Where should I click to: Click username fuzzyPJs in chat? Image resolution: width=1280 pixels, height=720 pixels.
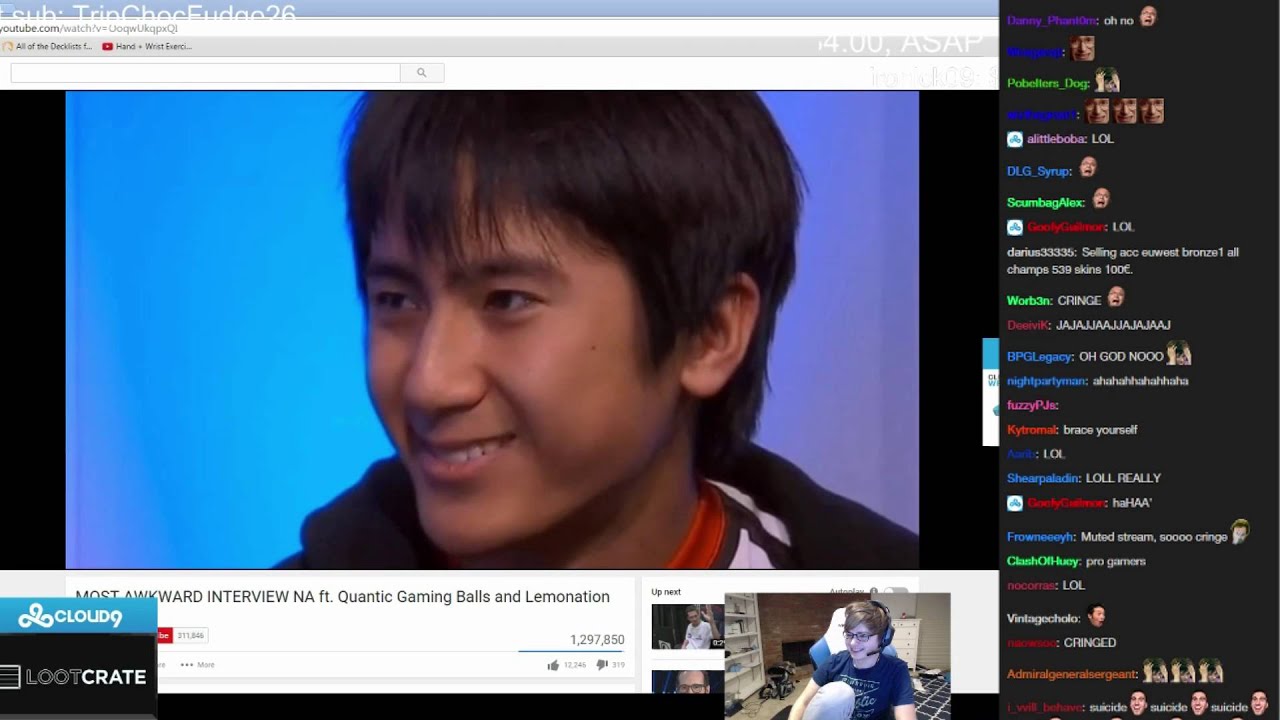click(x=1032, y=405)
